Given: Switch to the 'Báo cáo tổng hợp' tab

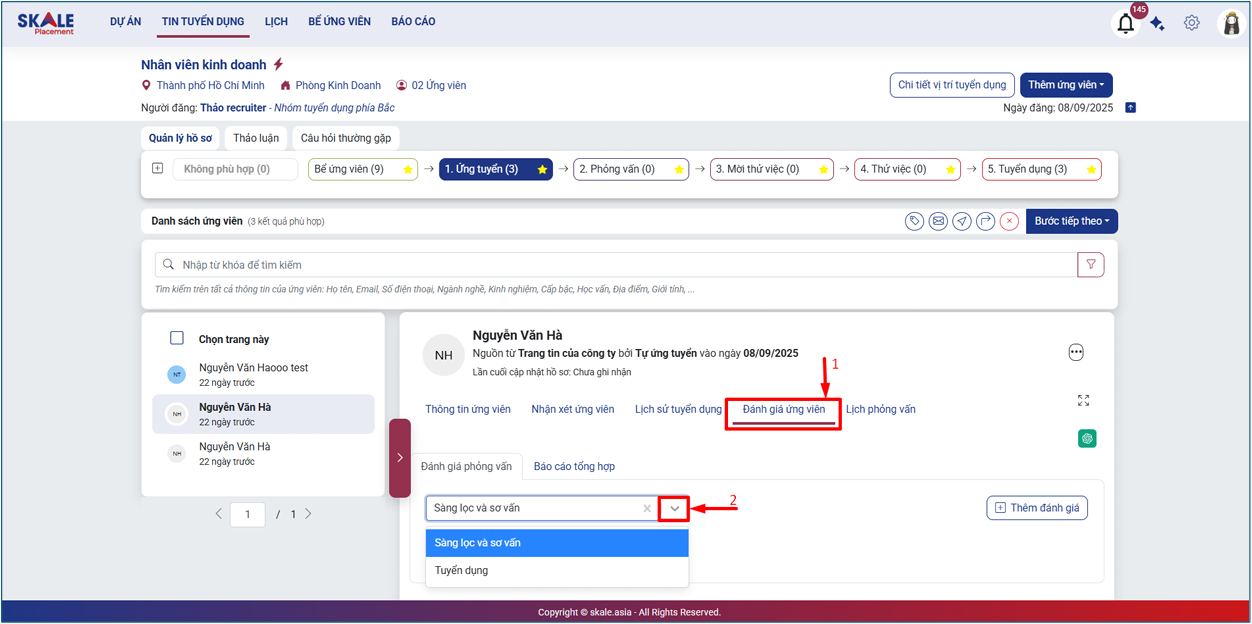Looking at the screenshot, I should [574, 467].
